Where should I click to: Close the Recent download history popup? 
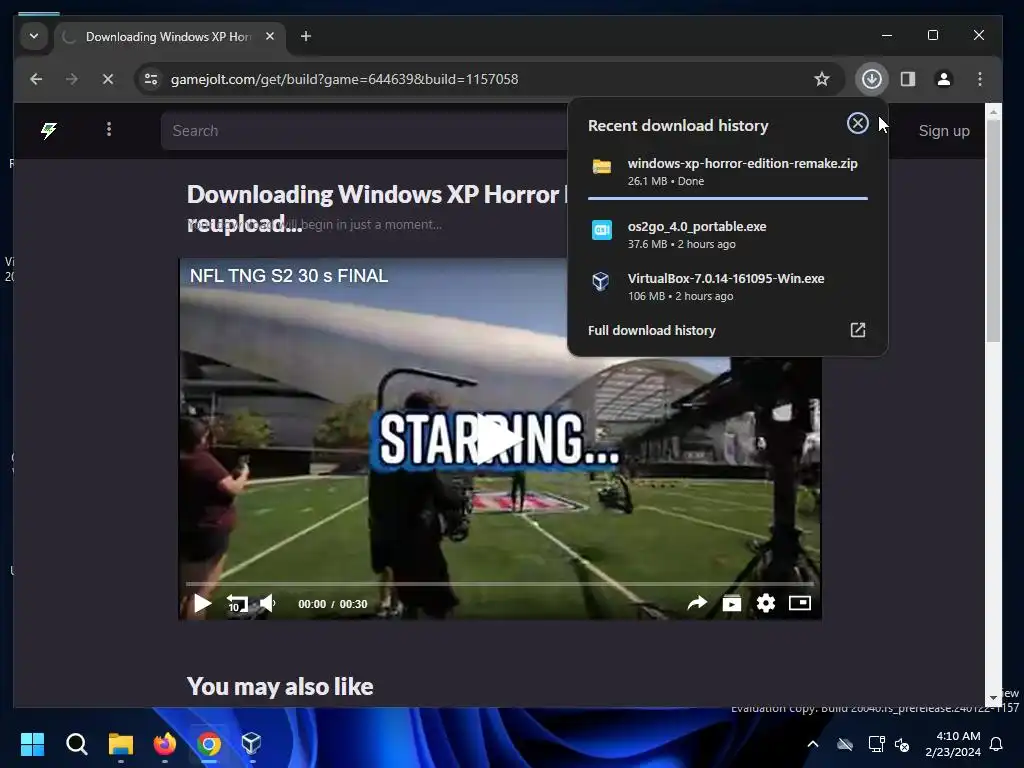[857, 123]
